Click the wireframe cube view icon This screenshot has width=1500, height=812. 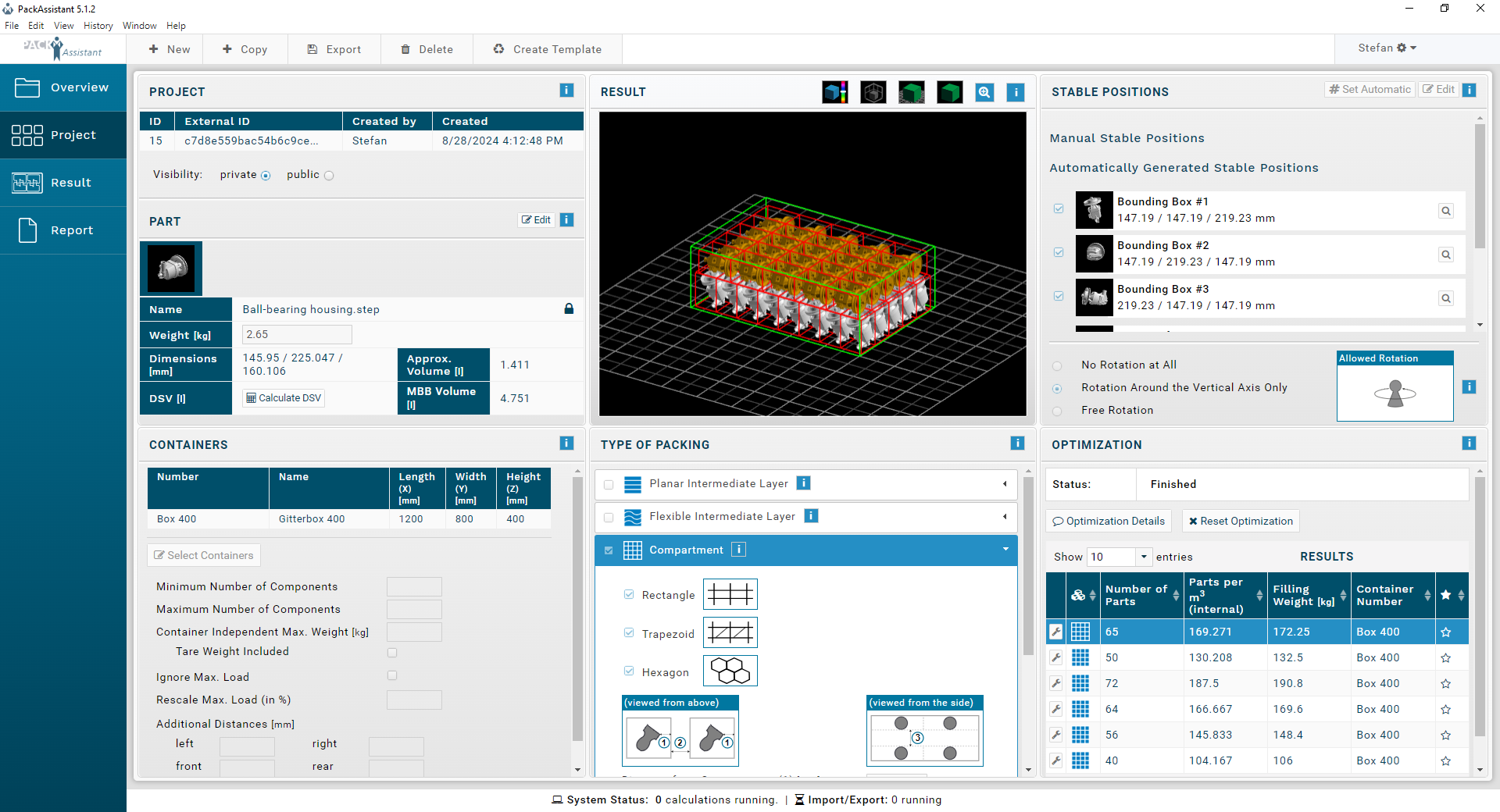(x=873, y=92)
